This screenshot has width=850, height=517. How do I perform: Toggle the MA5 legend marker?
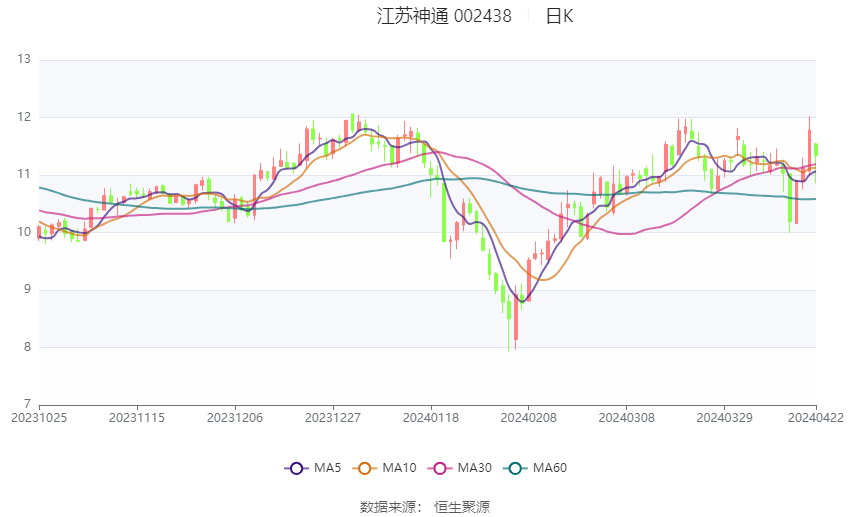point(296,468)
